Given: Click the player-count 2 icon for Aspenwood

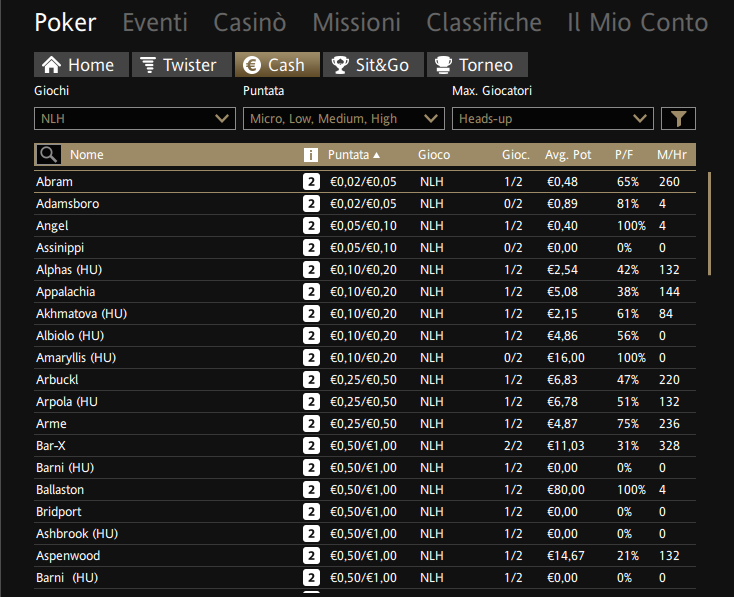Looking at the screenshot, I should 311,556.
